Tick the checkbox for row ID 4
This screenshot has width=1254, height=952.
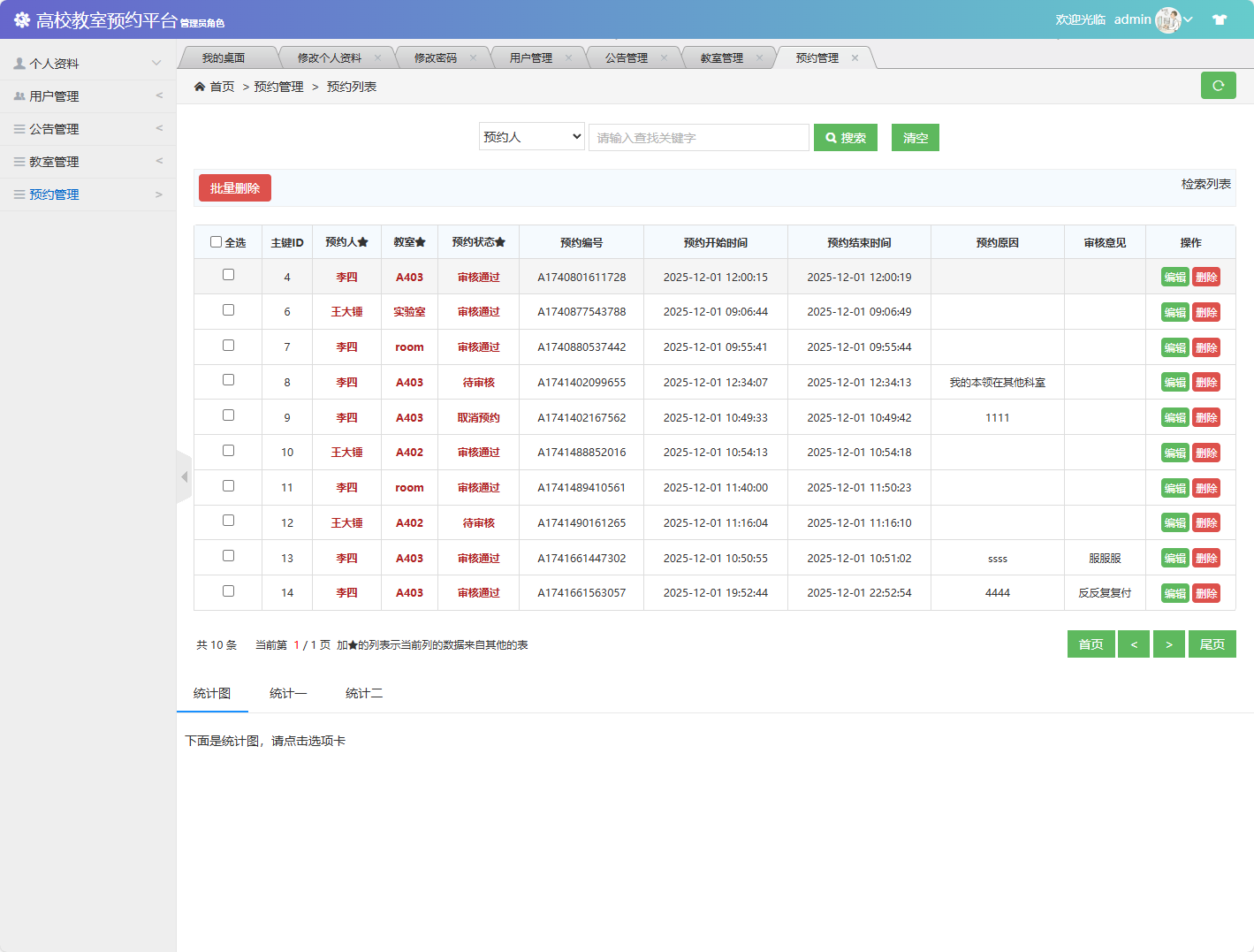click(x=228, y=275)
